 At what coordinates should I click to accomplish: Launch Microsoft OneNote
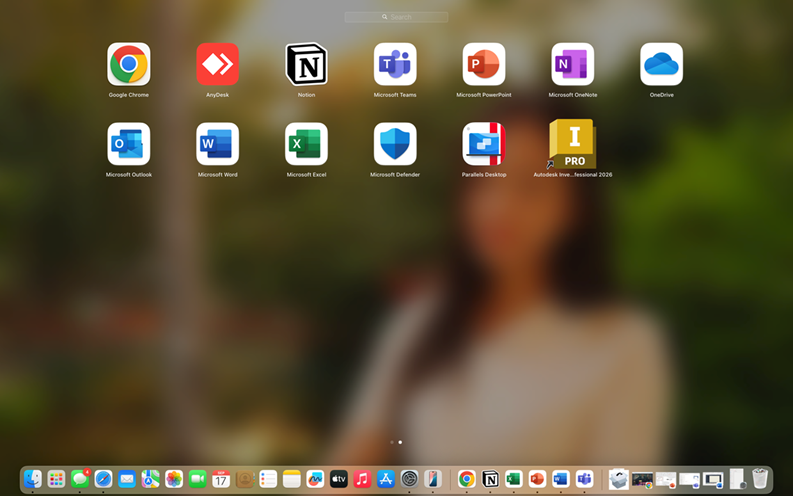(x=572, y=64)
